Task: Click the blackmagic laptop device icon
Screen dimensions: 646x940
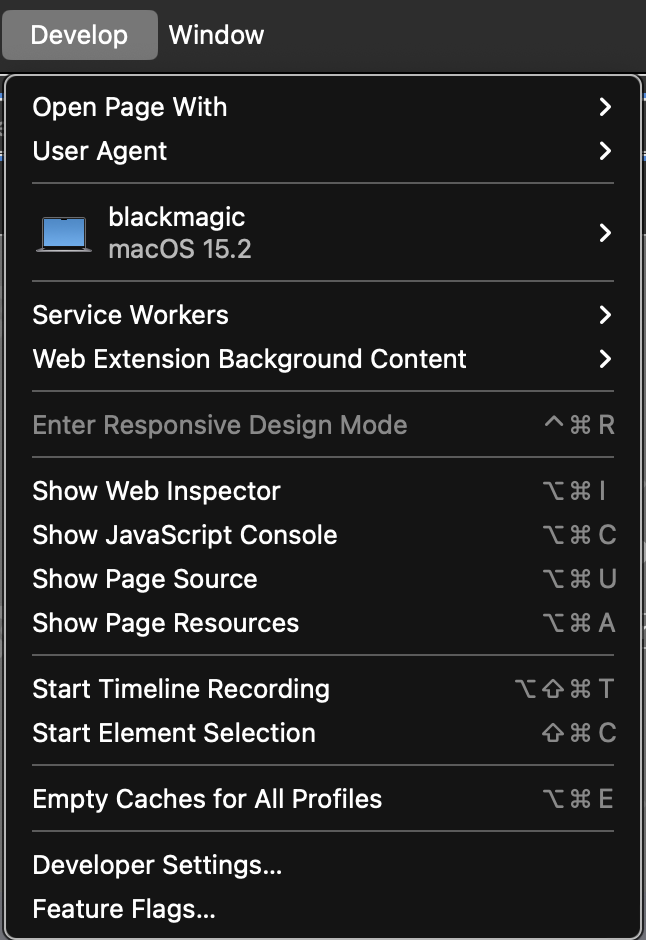Action: click(65, 233)
